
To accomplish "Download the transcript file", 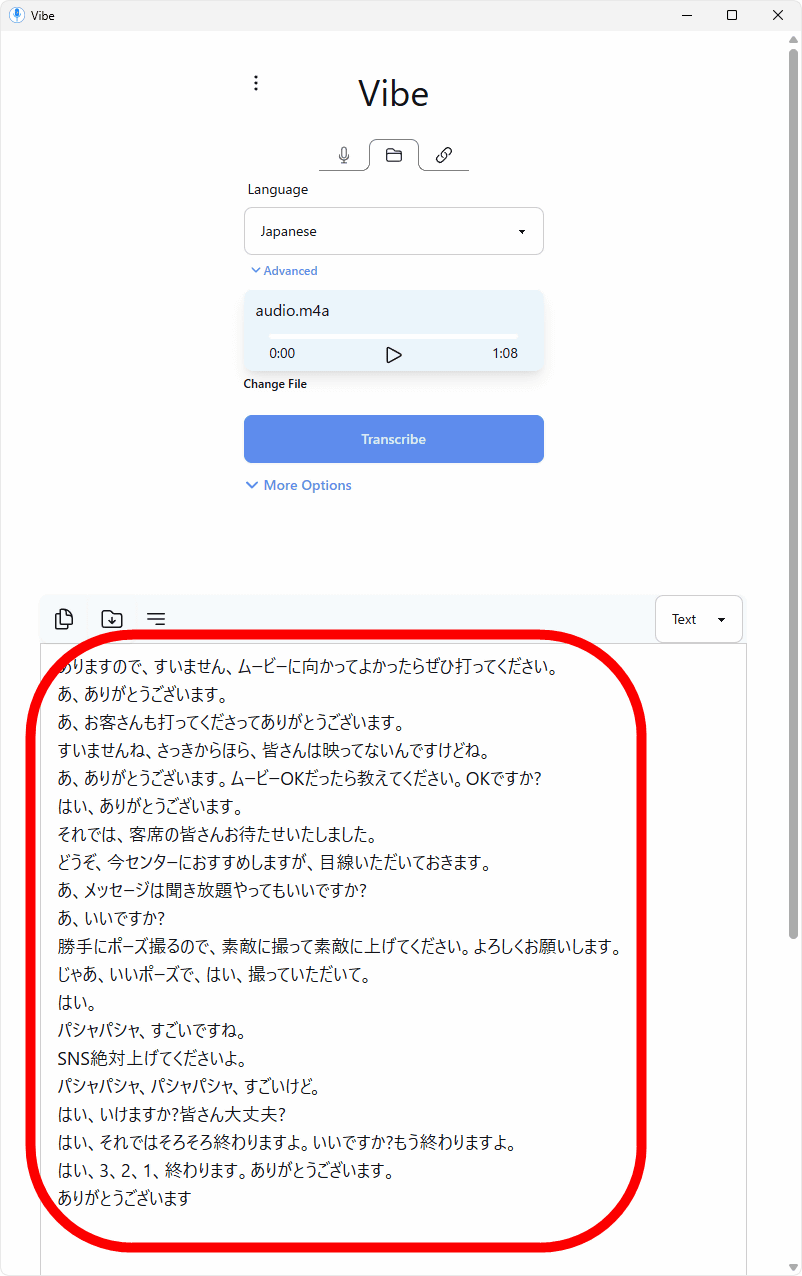I will (x=112, y=619).
